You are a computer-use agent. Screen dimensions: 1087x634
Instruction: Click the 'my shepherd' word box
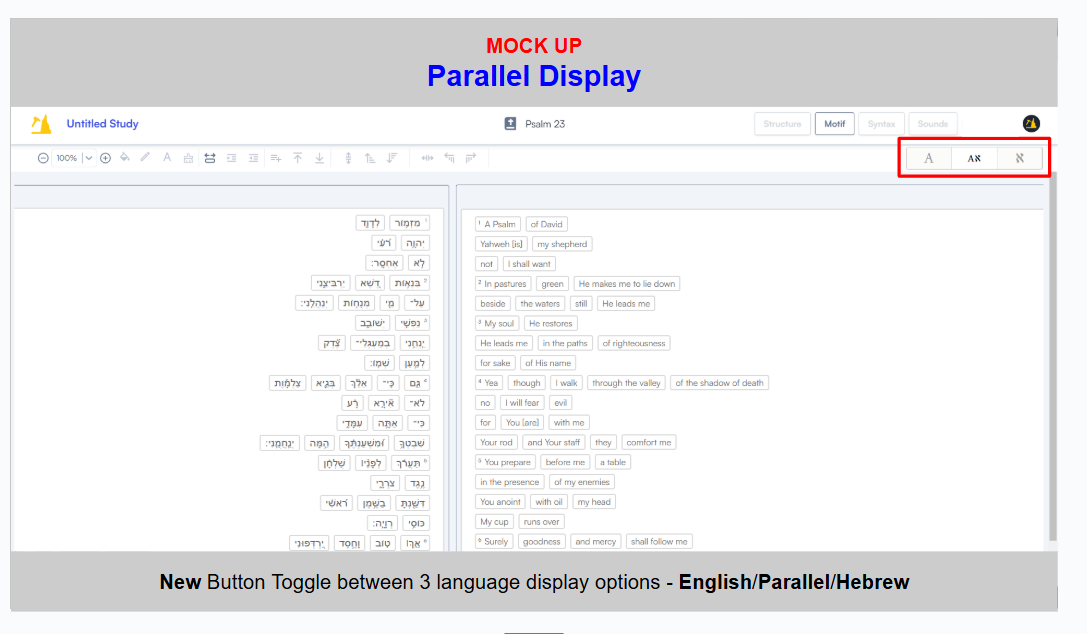tap(561, 244)
